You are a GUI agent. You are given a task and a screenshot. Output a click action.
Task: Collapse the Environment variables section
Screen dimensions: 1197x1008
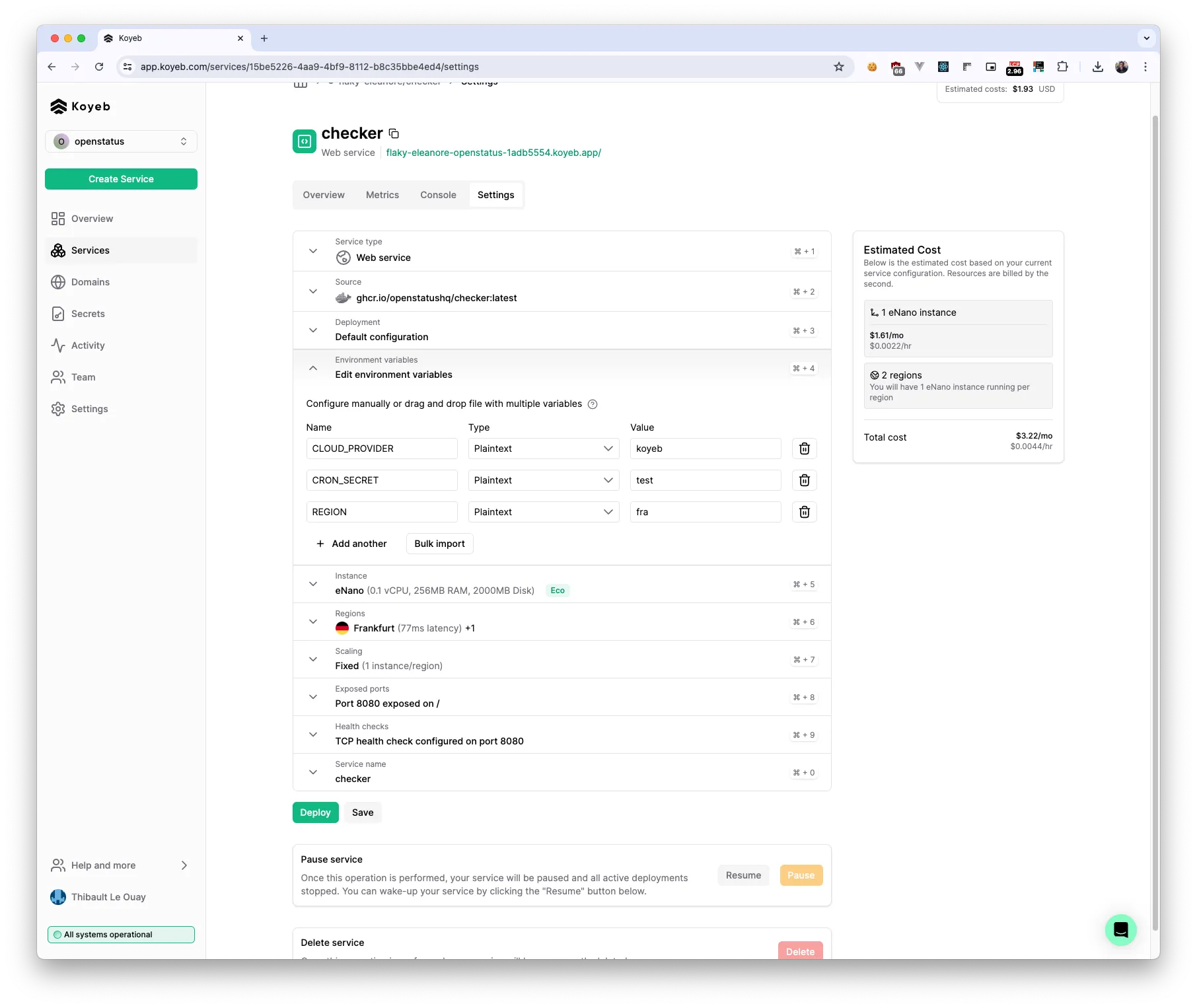(x=313, y=368)
